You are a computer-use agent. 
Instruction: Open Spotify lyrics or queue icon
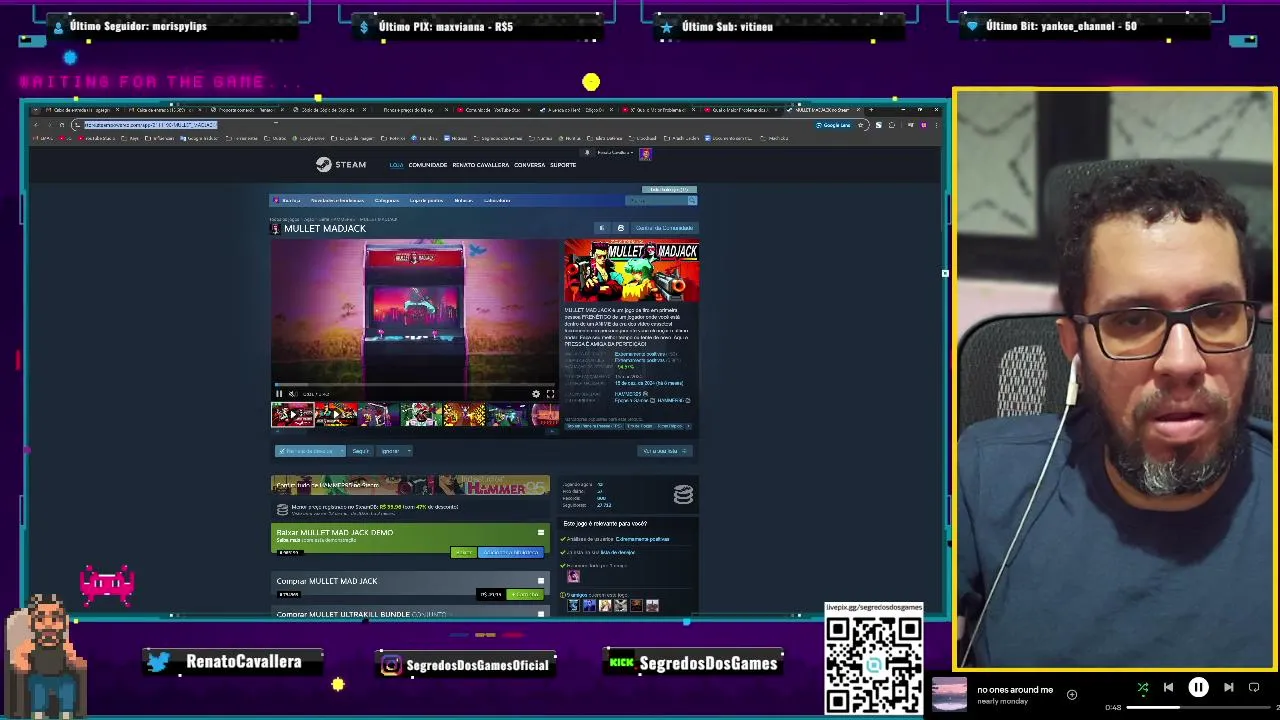(1254, 687)
